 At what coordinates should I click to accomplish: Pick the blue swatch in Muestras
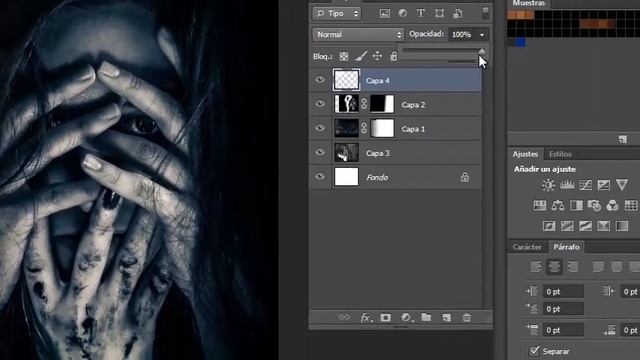coord(520,42)
